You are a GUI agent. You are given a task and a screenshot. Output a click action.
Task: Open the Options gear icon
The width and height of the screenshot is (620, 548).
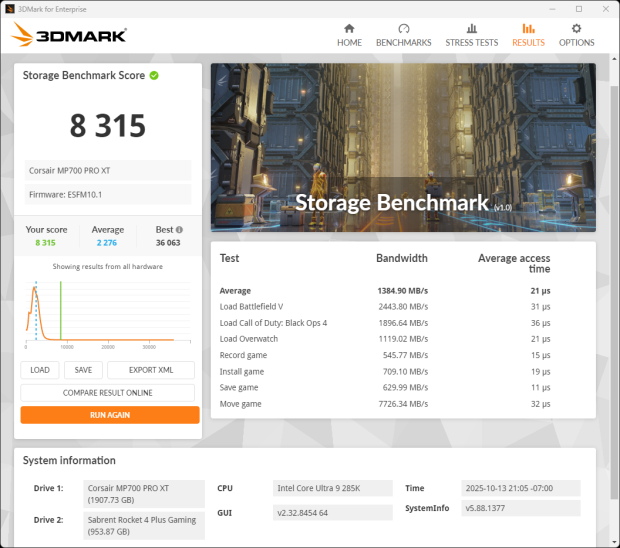pos(576,29)
